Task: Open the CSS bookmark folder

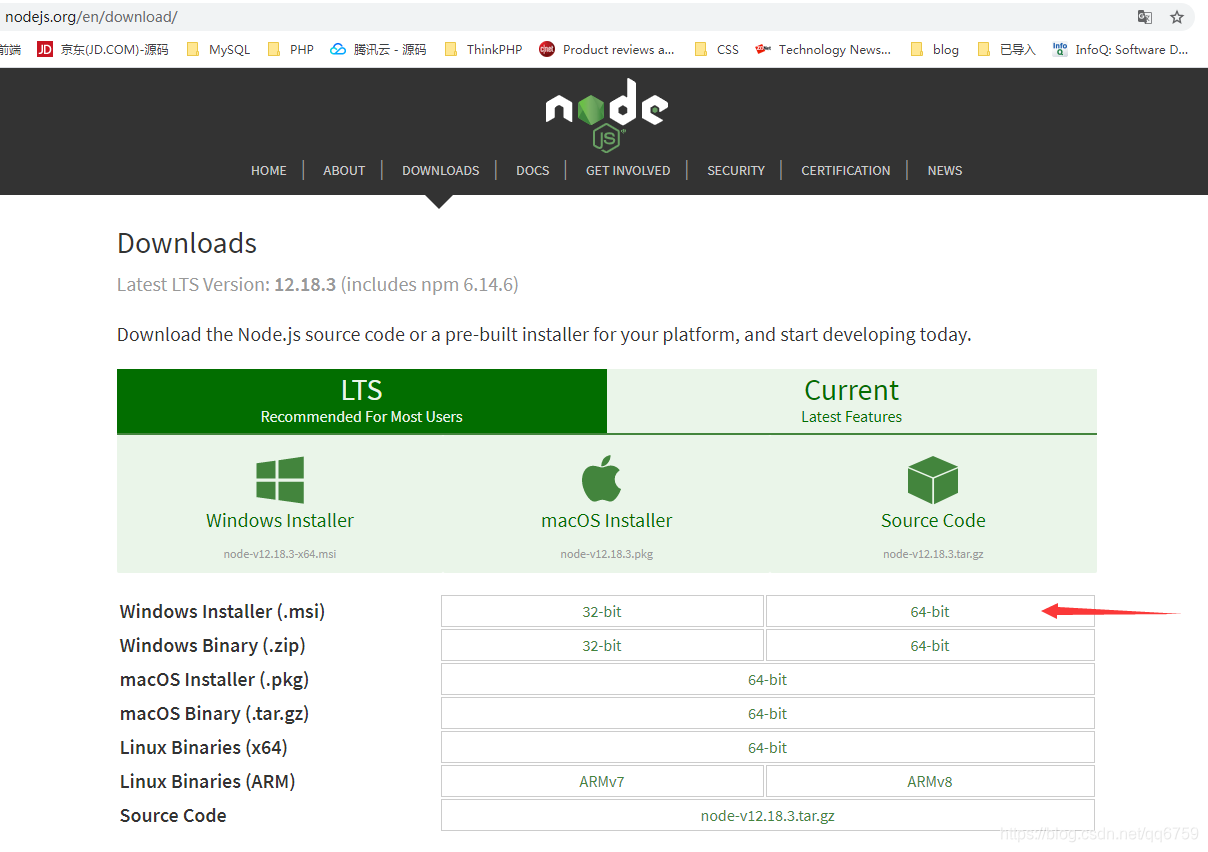Action: point(716,49)
